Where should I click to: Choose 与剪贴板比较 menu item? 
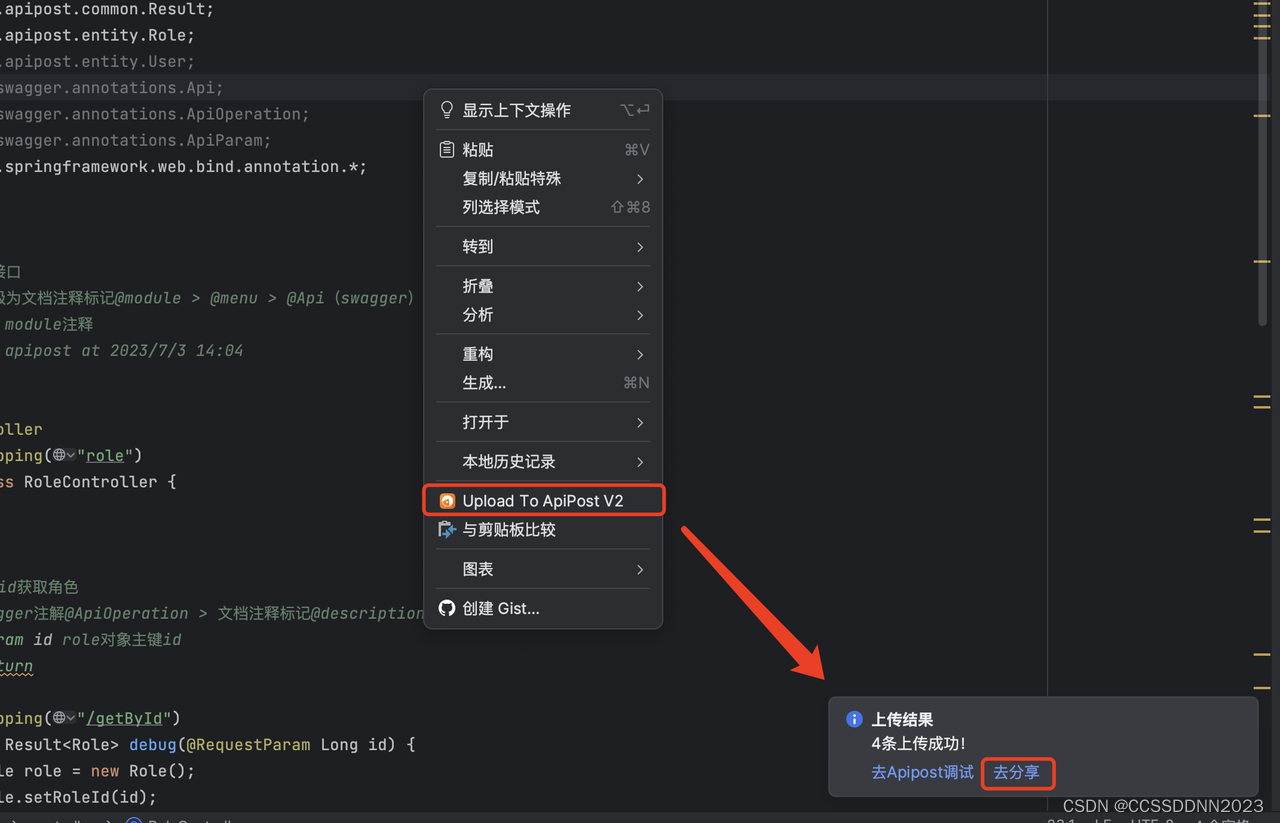point(543,530)
